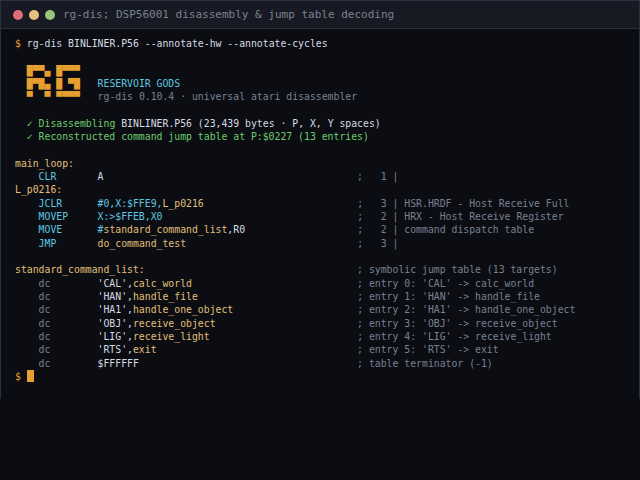The width and height of the screenshot is (640, 480).
Task: Click the checkmark beside 'Reconstructed command jump table'
Action: pos(29,136)
